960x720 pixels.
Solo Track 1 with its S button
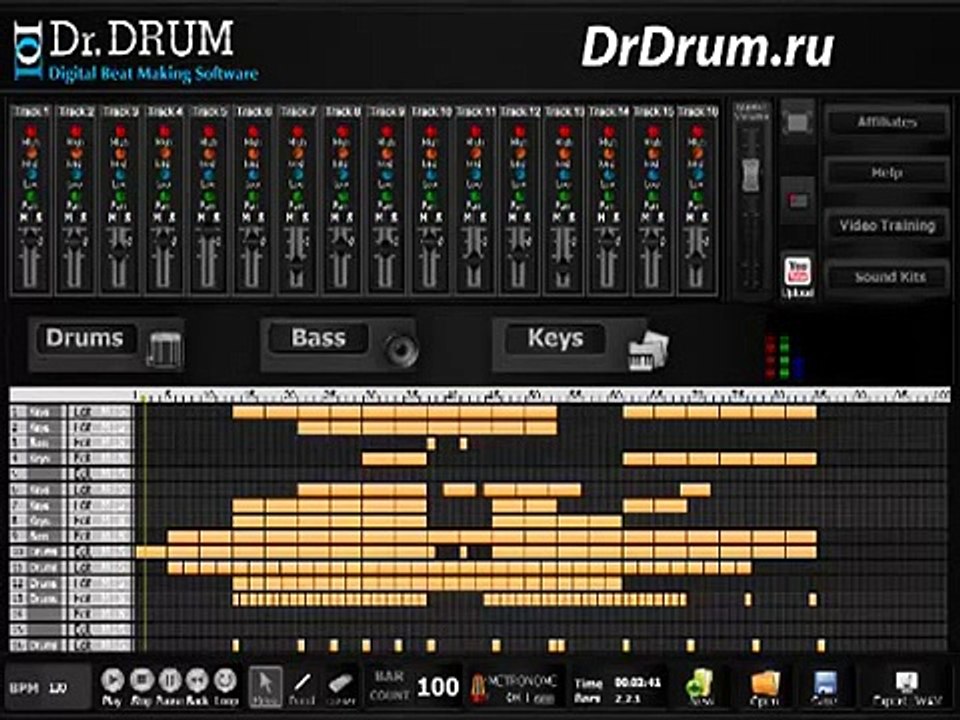[38, 217]
